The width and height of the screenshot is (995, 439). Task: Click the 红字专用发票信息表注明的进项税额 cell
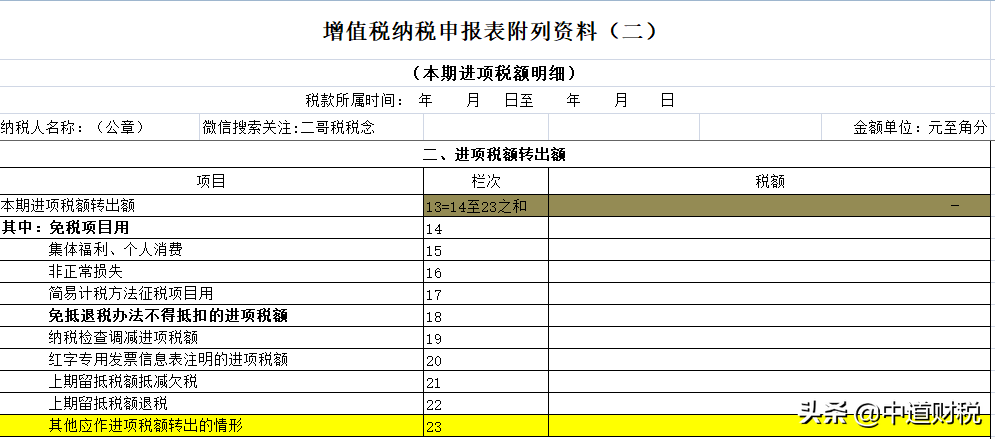tap(168, 360)
